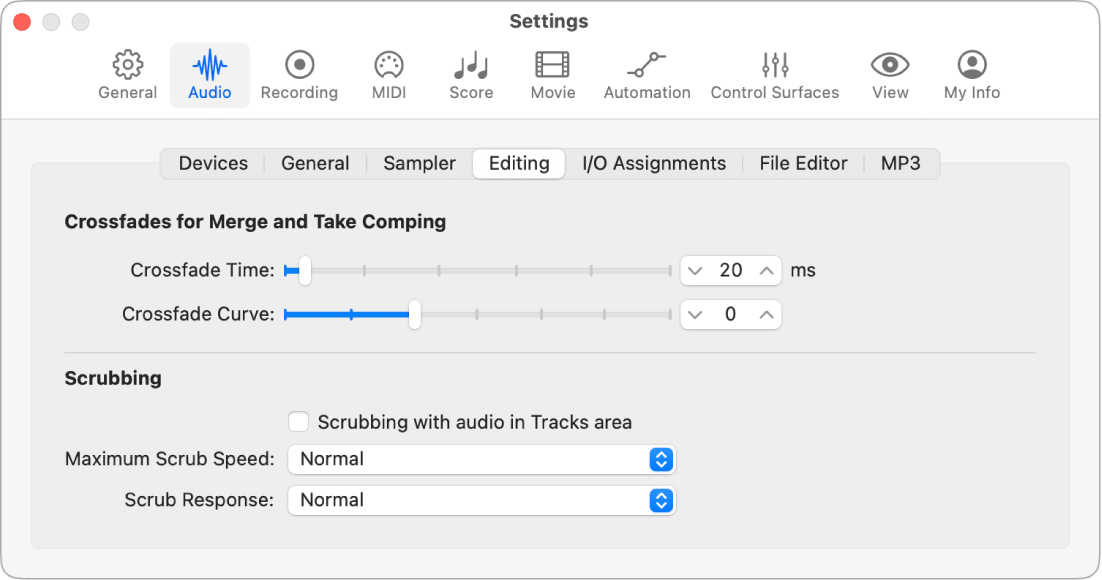
Task: Open the Control Surfaces settings icon
Action: coord(775,75)
